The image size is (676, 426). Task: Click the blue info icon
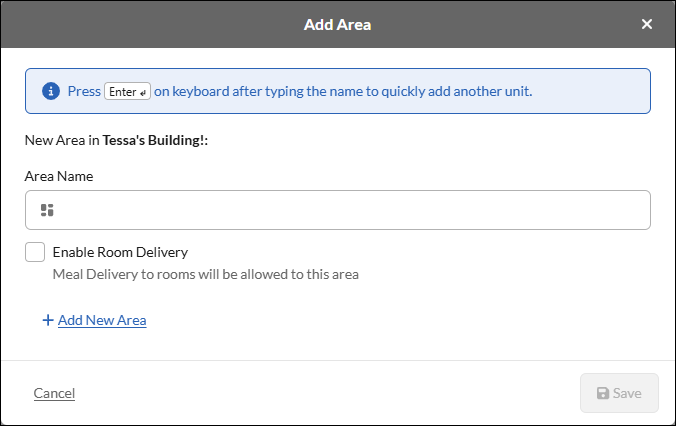point(51,91)
